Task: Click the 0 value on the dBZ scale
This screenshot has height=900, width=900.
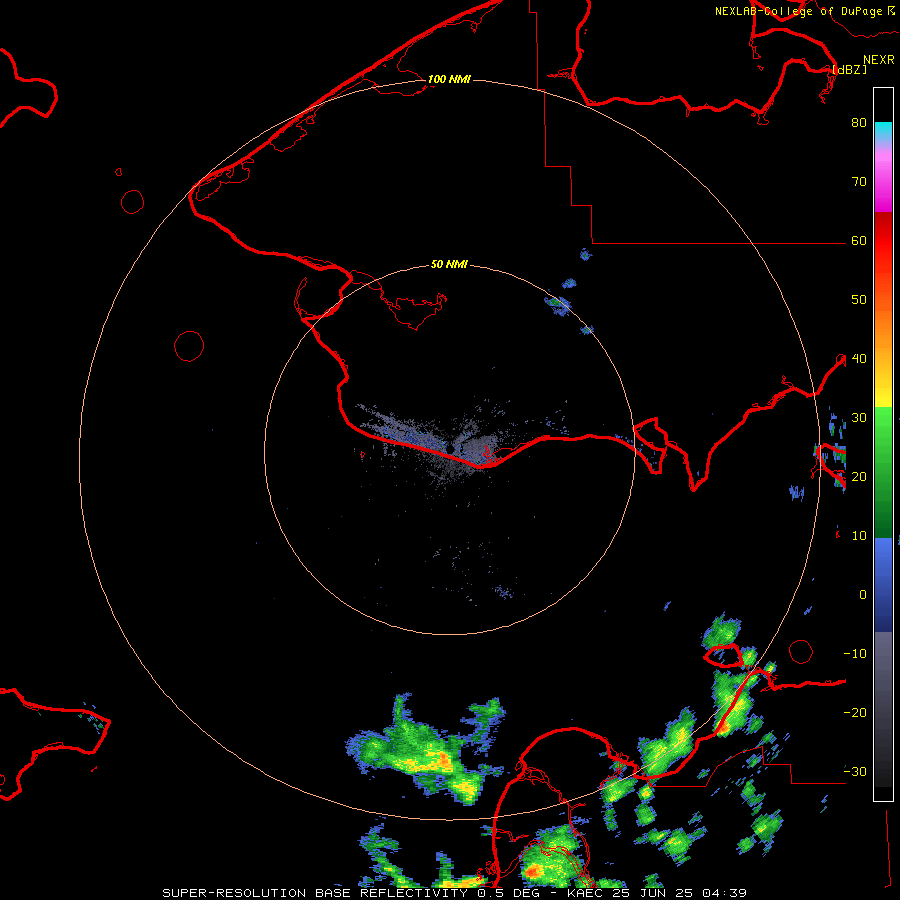Action: (x=863, y=595)
